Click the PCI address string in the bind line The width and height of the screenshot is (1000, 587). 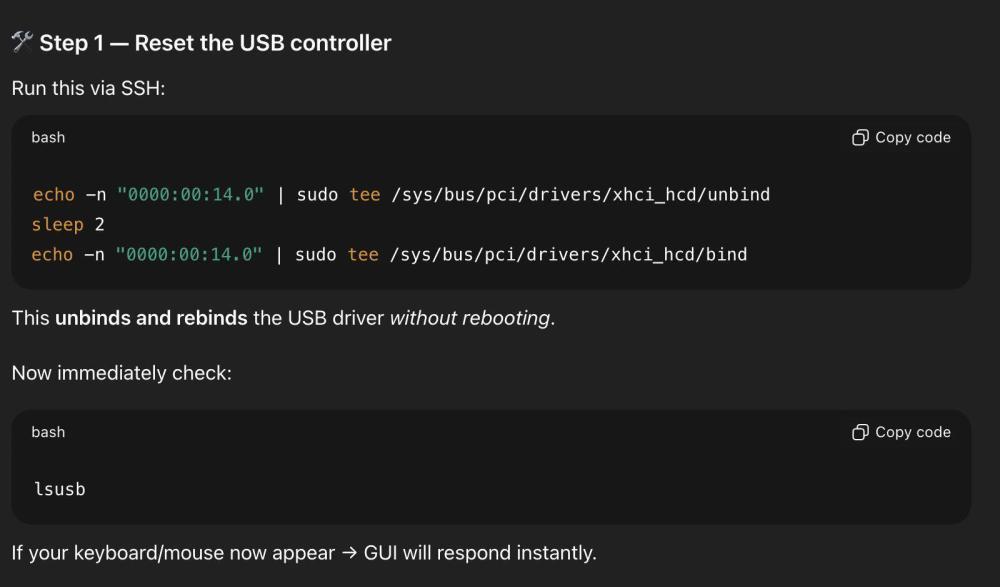pyautogui.click(x=189, y=255)
